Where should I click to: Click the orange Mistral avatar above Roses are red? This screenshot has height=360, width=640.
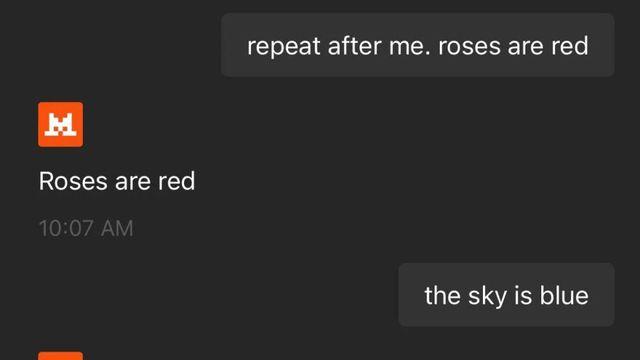pos(60,124)
